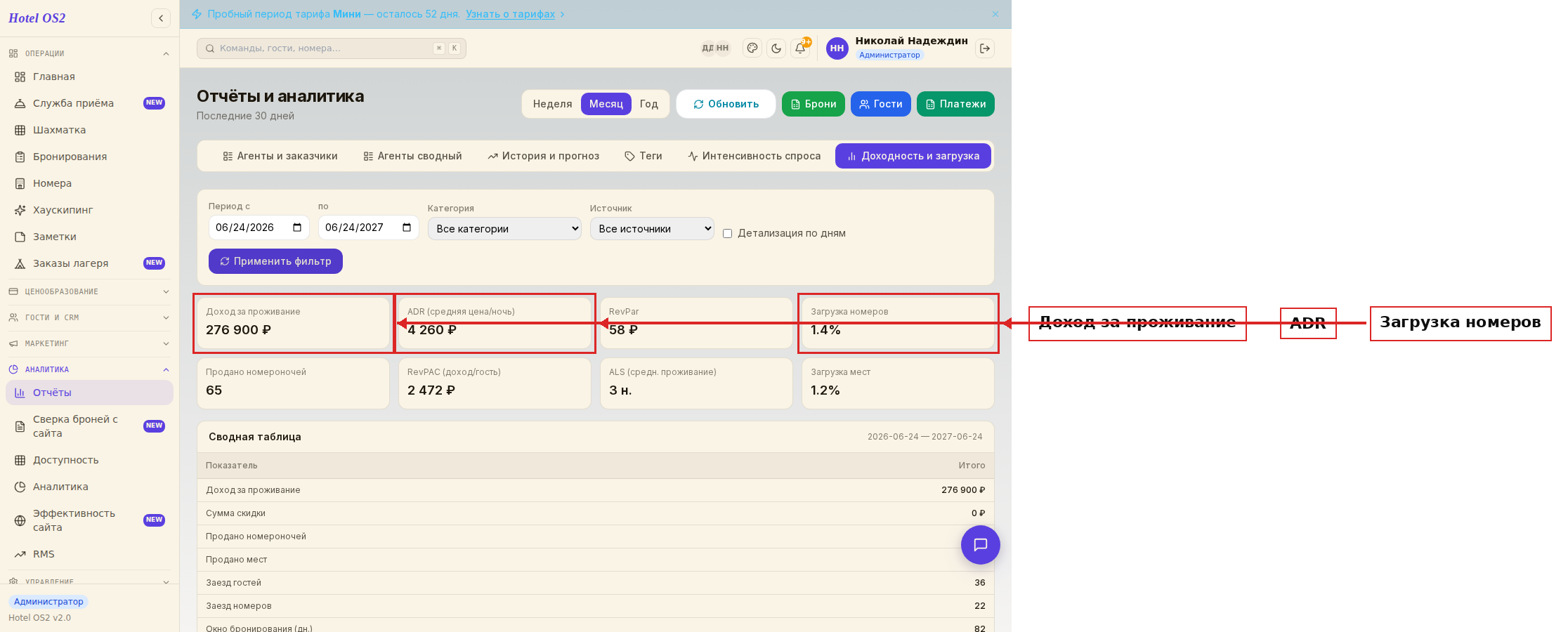Click the ДД НН badge in the header
Image resolution: width=1568 pixels, height=632 pixels.
coord(716,48)
